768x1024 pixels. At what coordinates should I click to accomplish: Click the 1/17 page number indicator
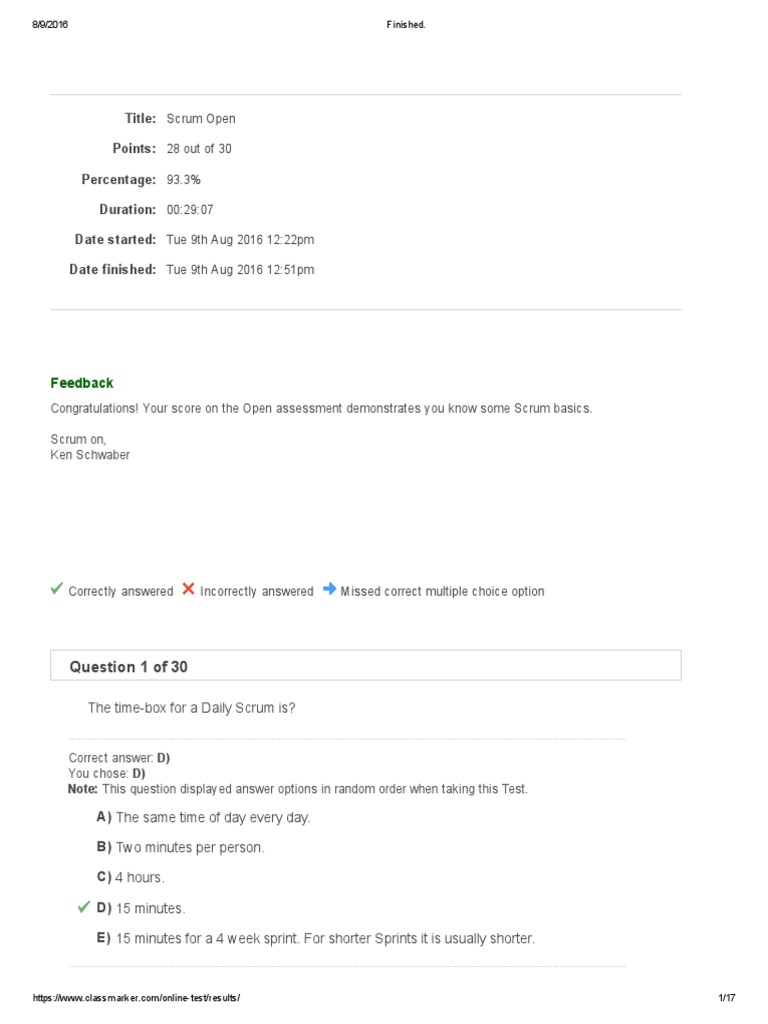[727, 998]
